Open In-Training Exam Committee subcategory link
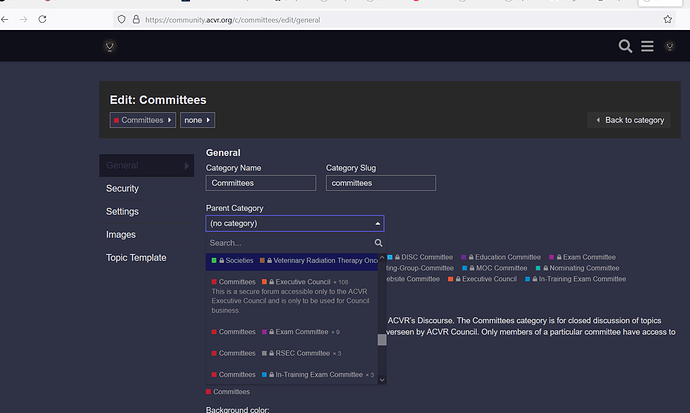Screen dimensions: 690x413 (x=576, y=279)
